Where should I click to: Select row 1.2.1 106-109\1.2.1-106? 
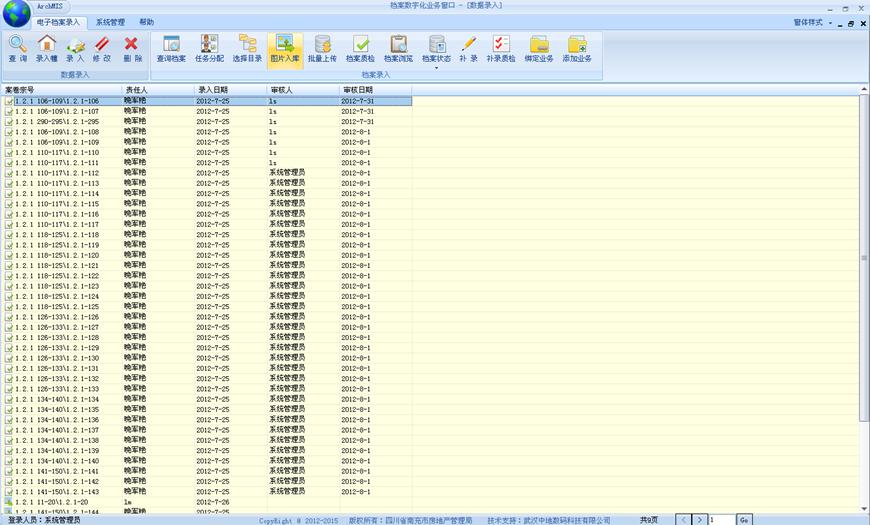(x=208, y=101)
